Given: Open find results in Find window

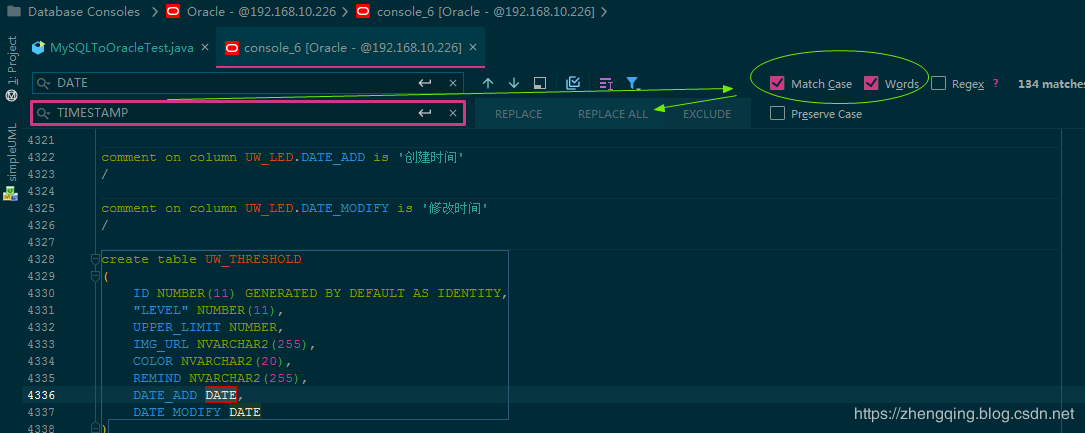Looking at the screenshot, I should (x=540, y=83).
